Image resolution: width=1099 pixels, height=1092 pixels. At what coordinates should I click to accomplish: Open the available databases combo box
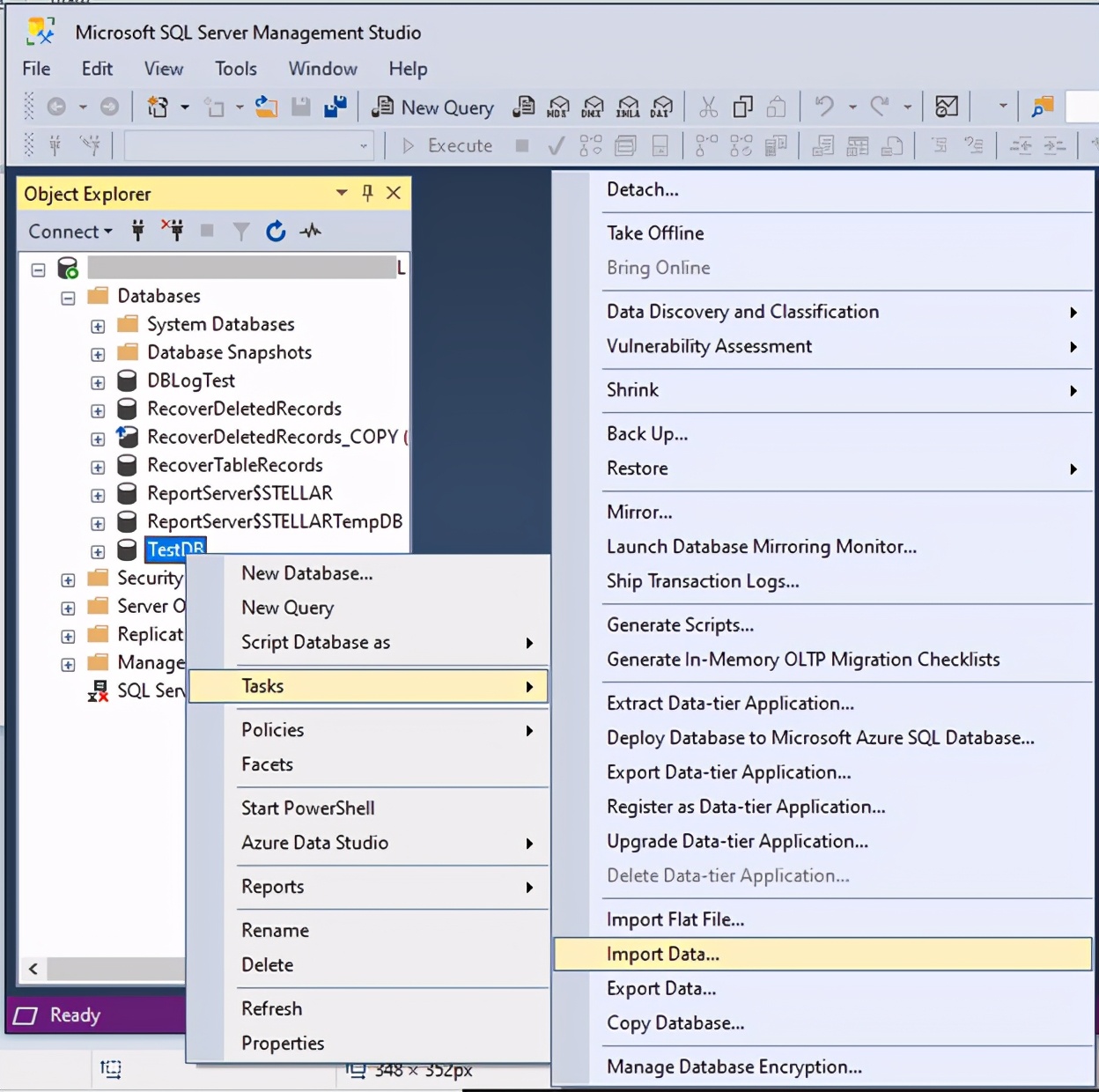[x=249, y=146]
